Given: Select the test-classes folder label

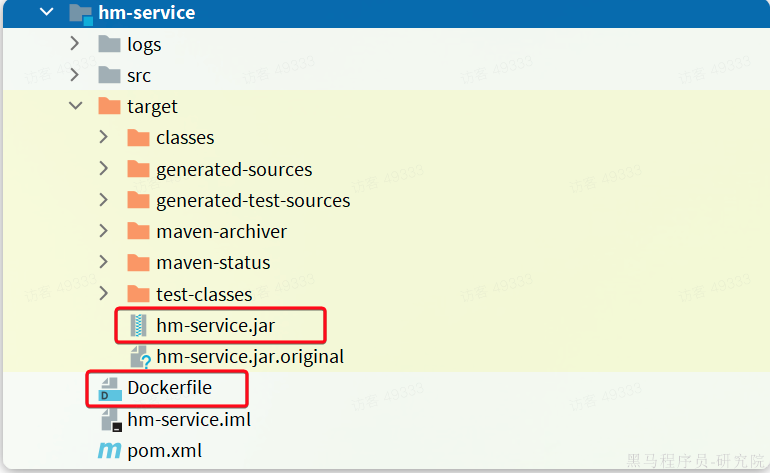Looking at the screenshot, I should pyautogui.click(x=204, y=294).
